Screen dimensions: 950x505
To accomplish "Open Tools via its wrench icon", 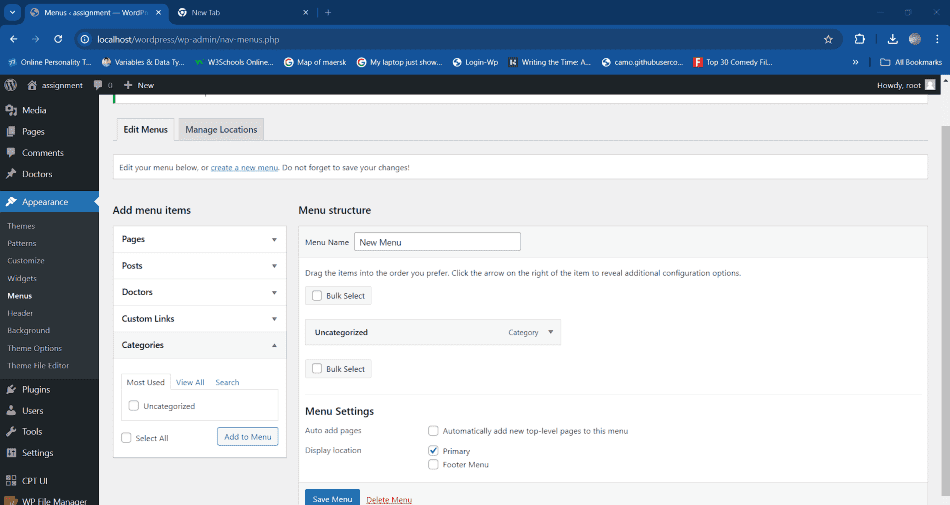I will point(11,432).
